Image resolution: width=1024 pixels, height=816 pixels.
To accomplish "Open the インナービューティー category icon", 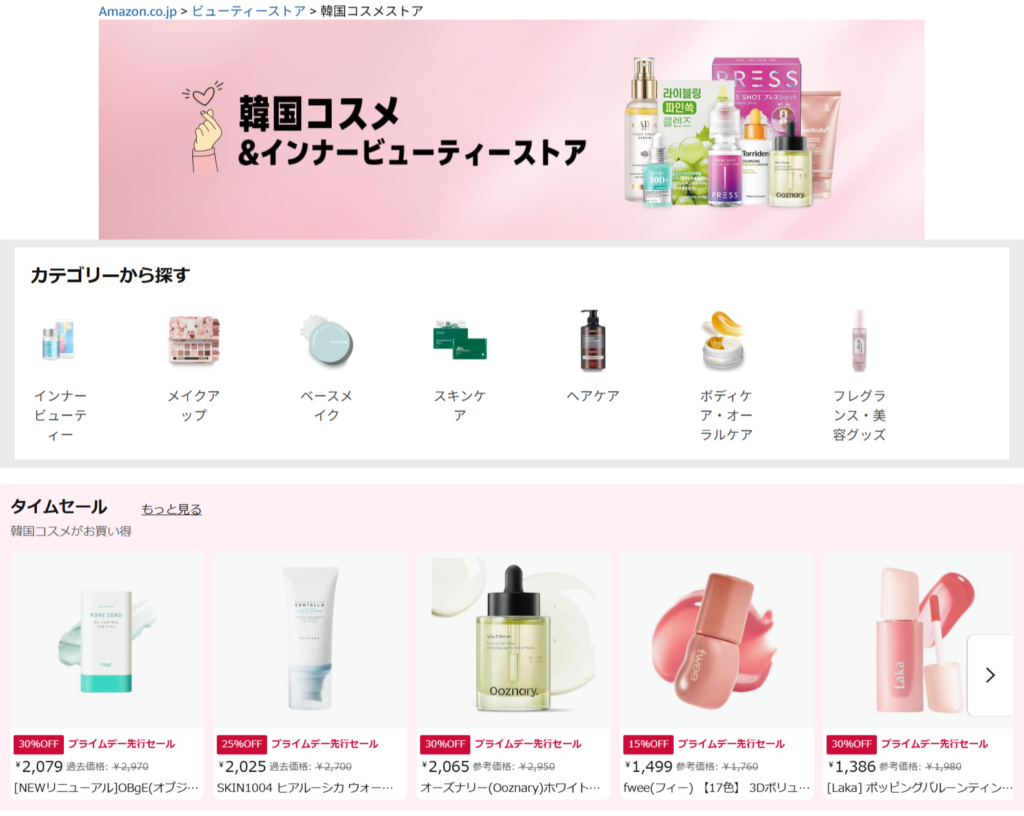I will pos(60,340).
